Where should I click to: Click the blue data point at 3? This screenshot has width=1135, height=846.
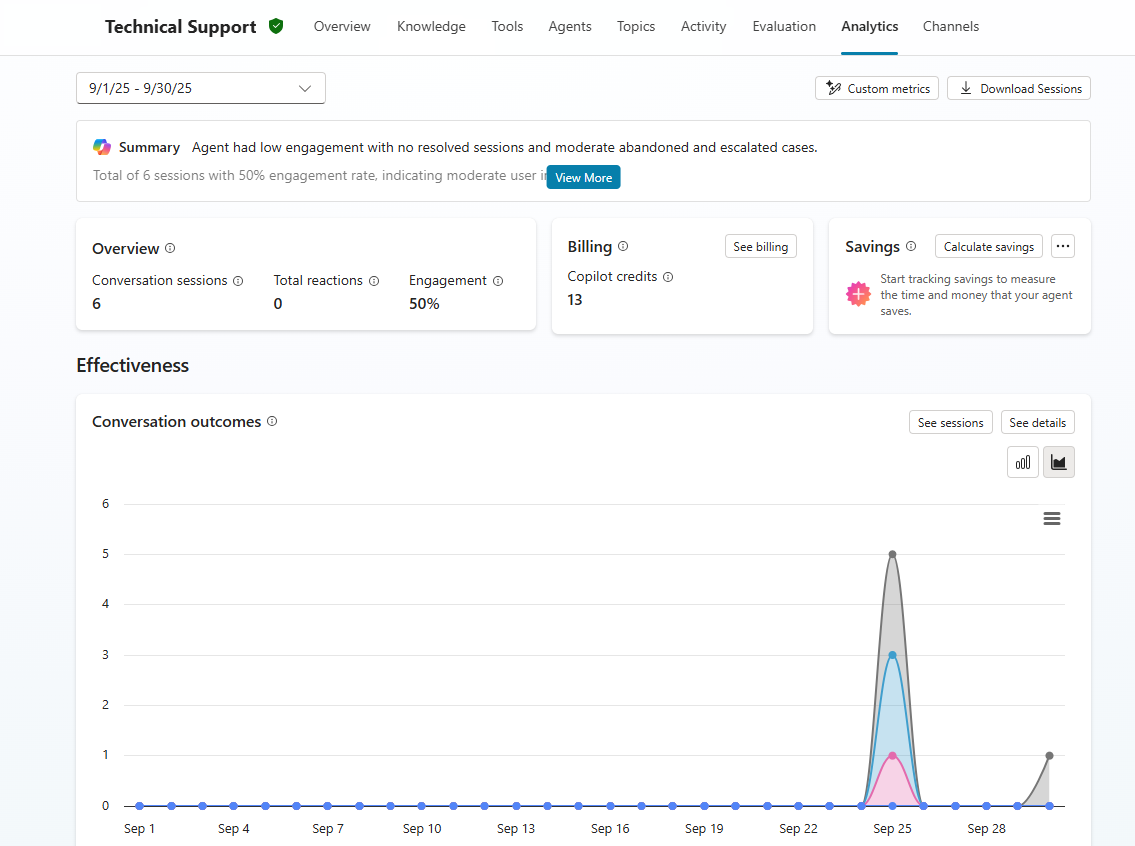pos(893,655)
